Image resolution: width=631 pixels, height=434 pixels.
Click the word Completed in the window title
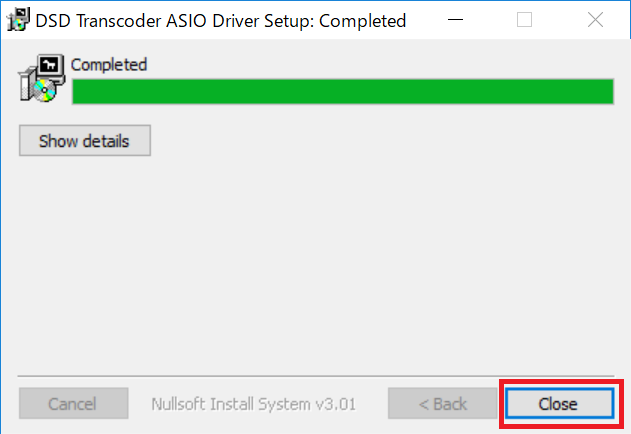(363, 21)
